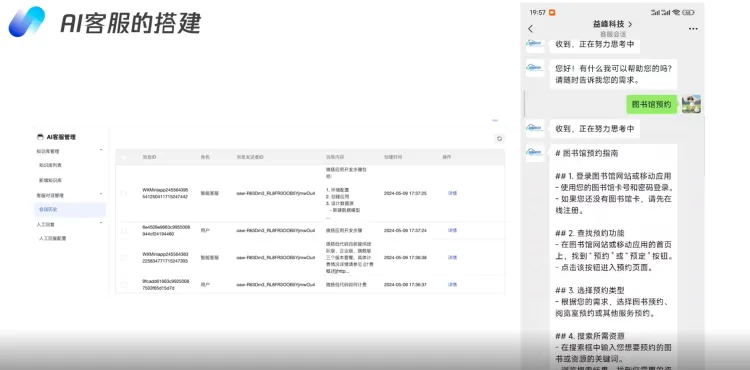Image resolution: width=750 pixels, height=370 pixels.
Task: Click the AI客服管理 robot icon
Action: [x=40, y=137]
